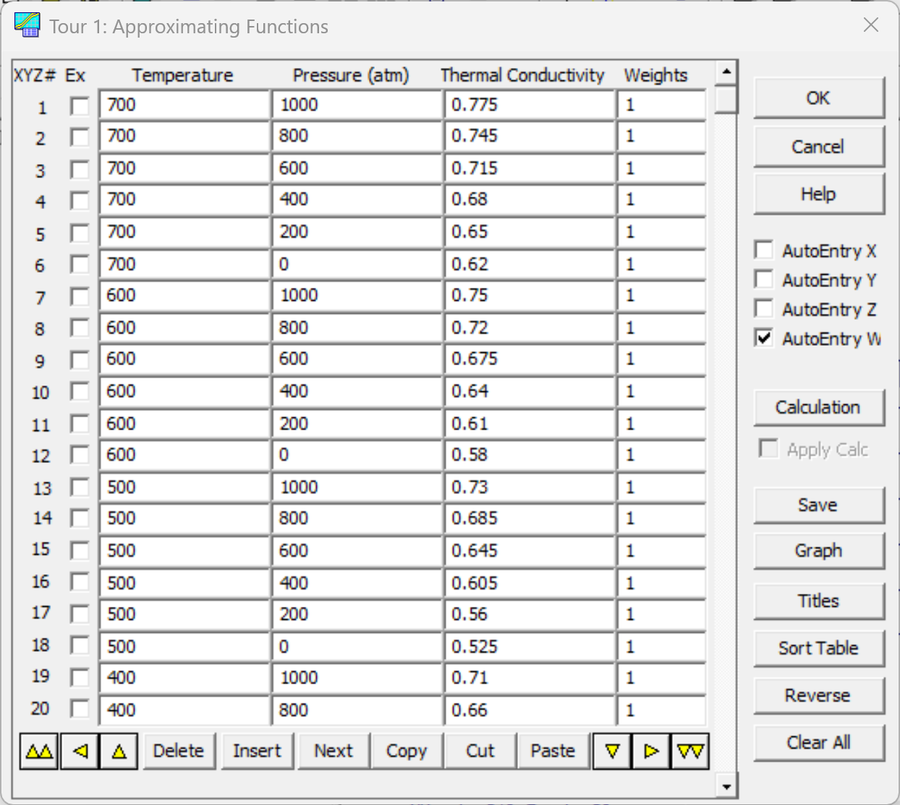Open the Calculation dialog

pos(818,408)
